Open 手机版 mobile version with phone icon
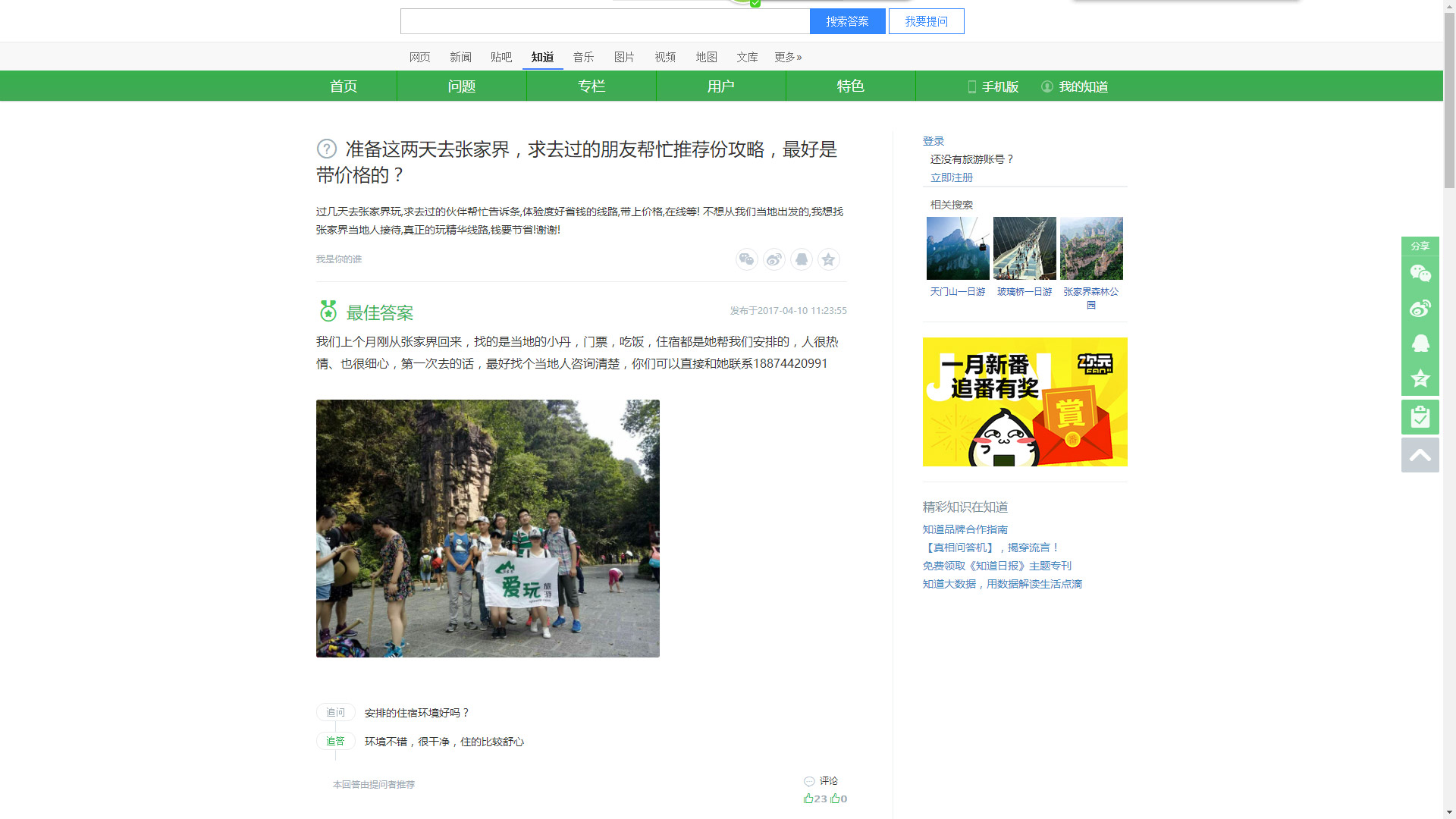This screenshot has width=1456, height=819. pos(993,86)
